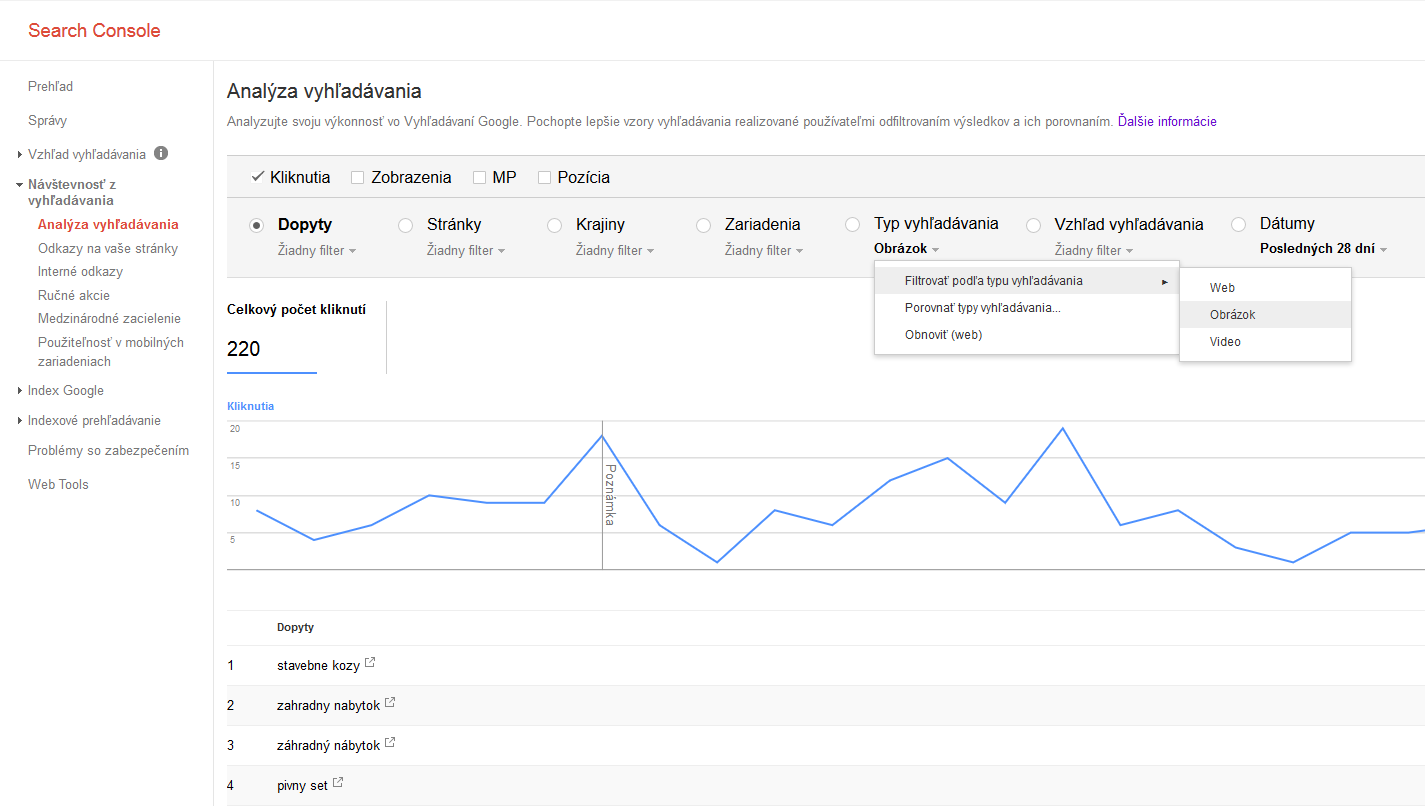1425x806 pixels.
Task: Open external link icon for záhradný nábytok
Action: pyautogui.click(x=390, y=743)
